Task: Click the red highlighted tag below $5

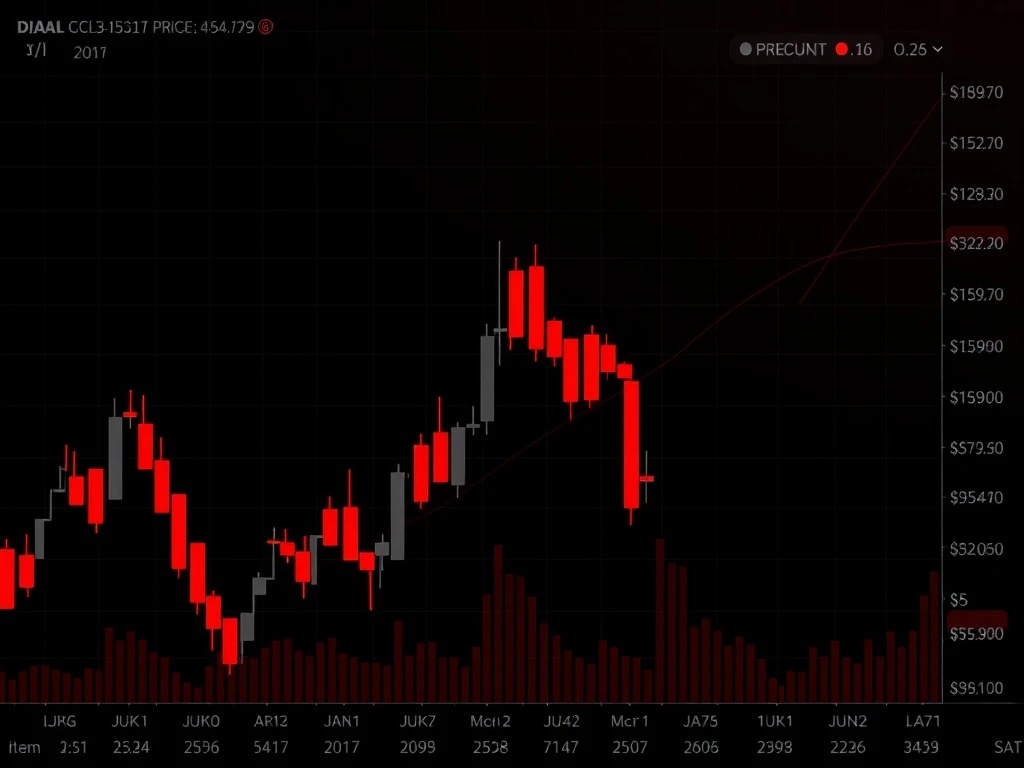Action: [x=976, y=618]
